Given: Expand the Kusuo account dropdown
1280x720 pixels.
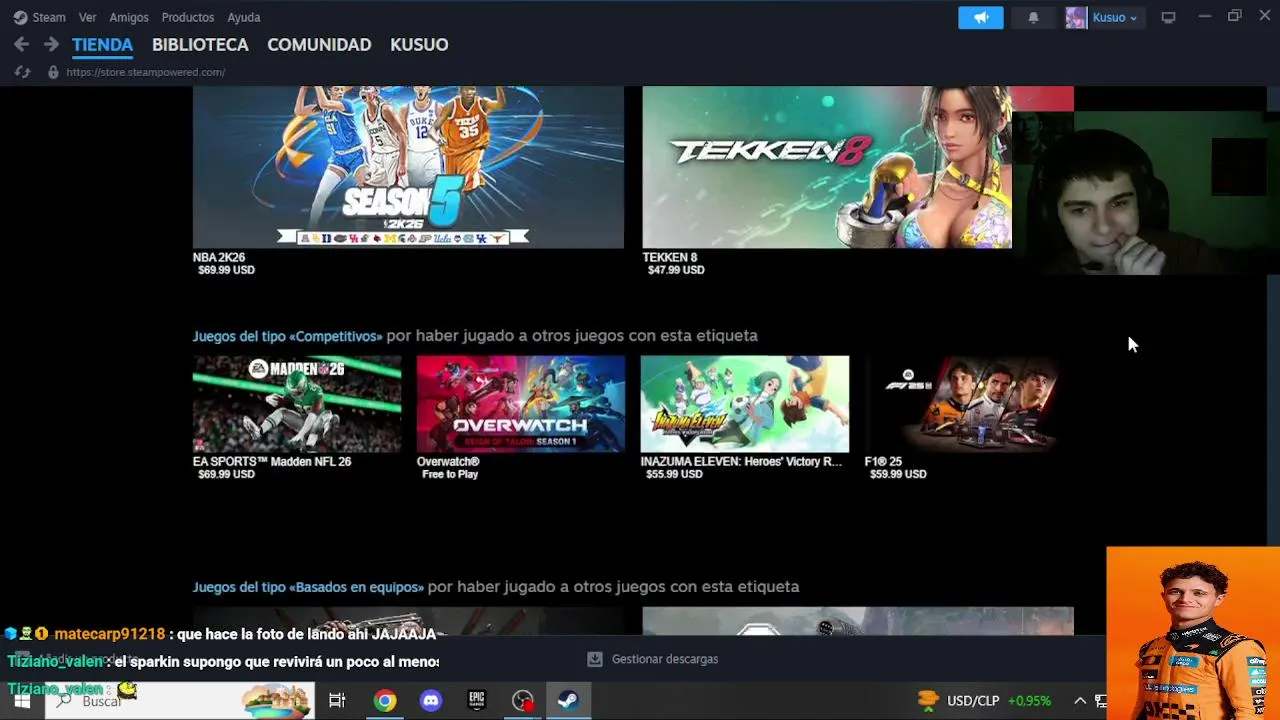Looking at the screenshot, I should (x=1115, y=17).
